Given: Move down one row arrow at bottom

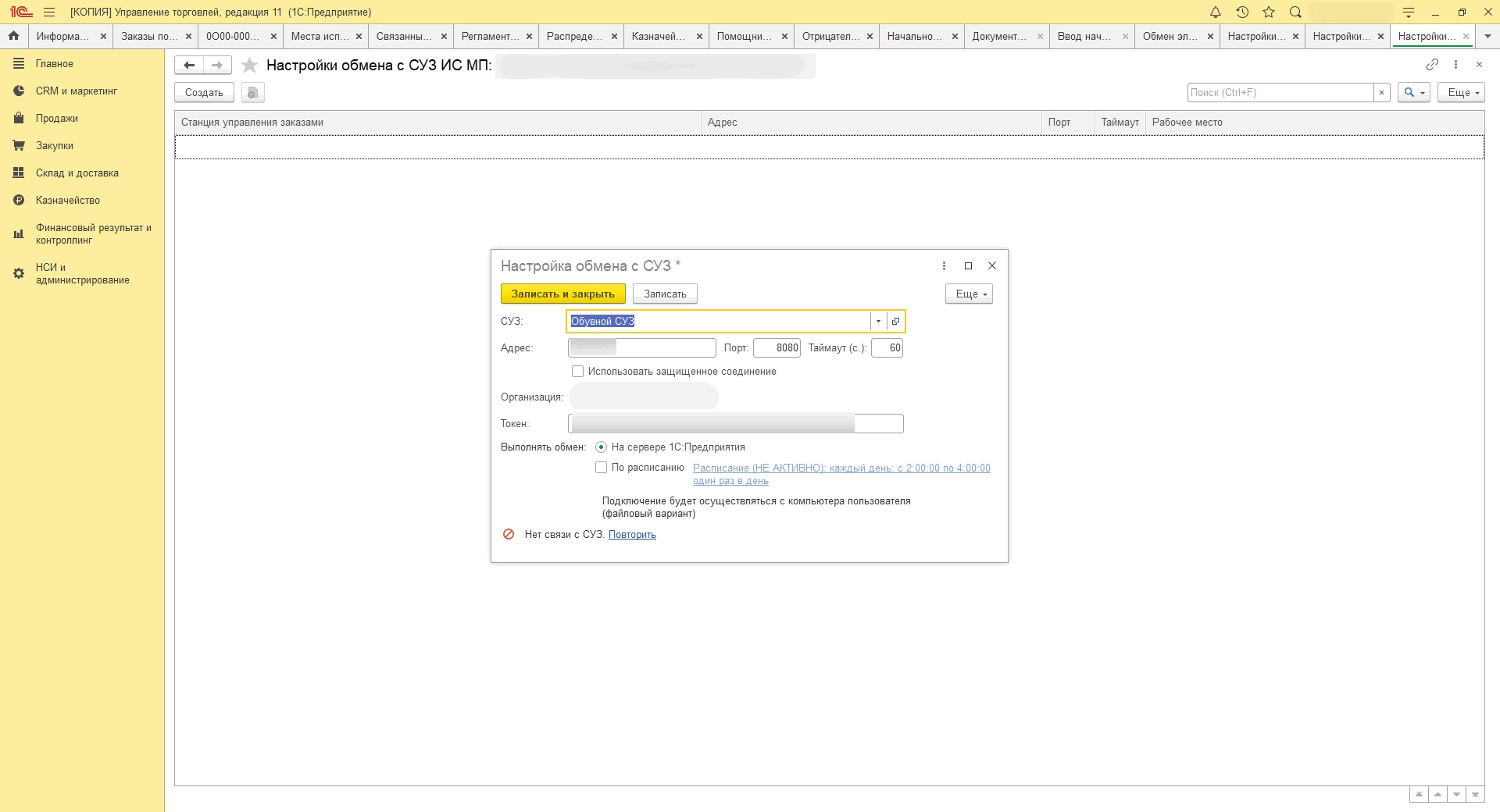Looking at the screenshot, I should coord(1456,795).
